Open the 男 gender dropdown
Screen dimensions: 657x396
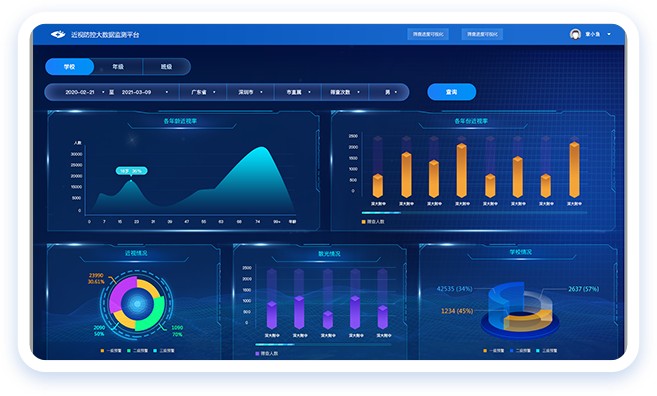tap(389, 92)
